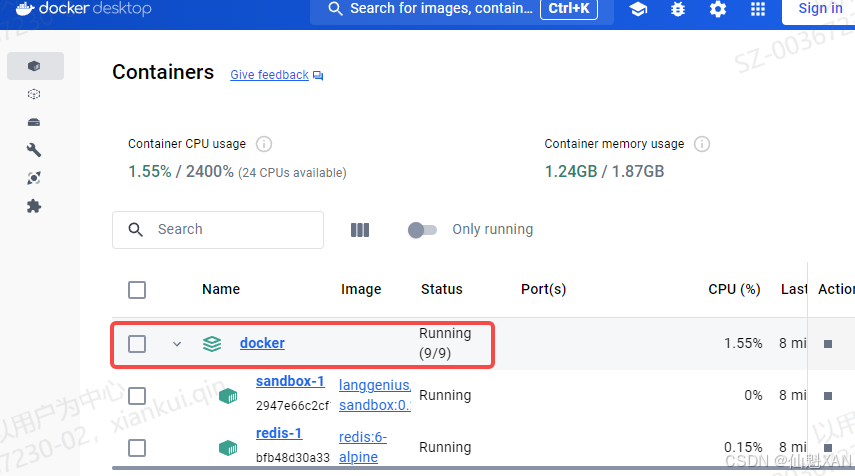Click the horizontal scrollbar below the table

[x=483, y=468]
